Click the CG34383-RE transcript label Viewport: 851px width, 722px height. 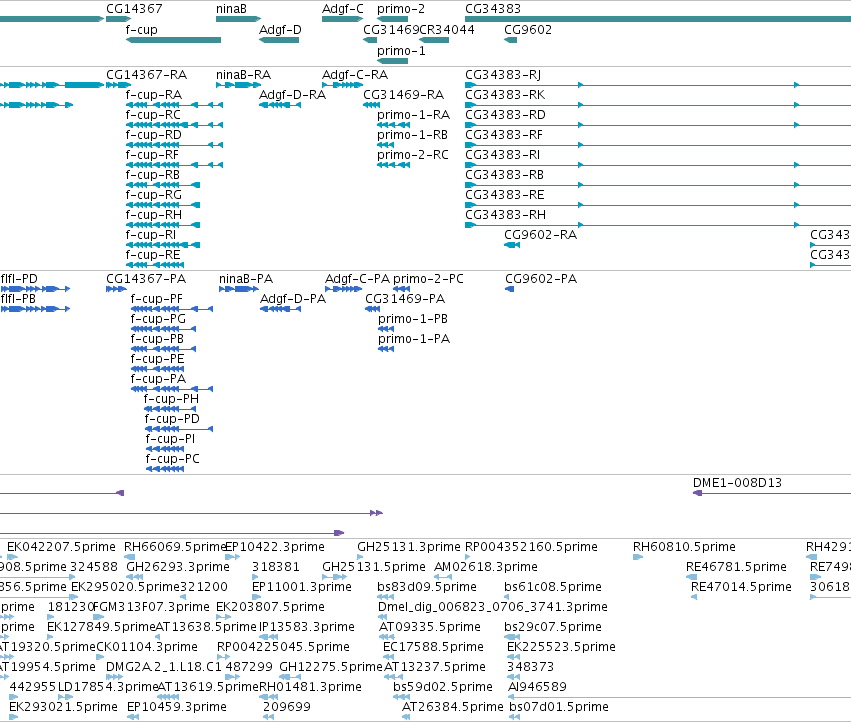(505, 195)
